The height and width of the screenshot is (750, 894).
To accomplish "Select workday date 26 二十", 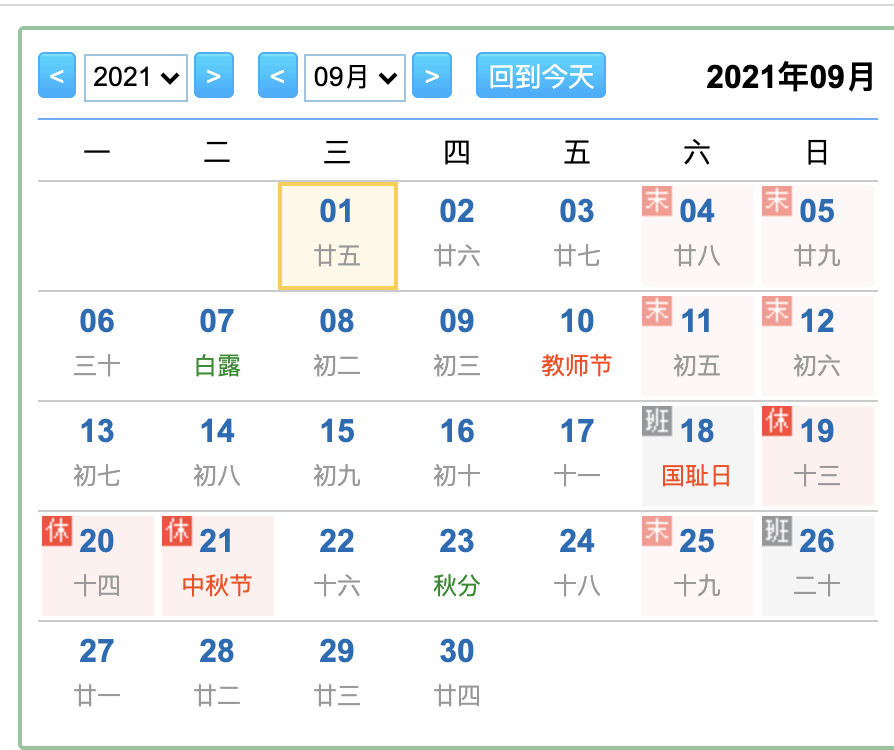I will 818,566.
